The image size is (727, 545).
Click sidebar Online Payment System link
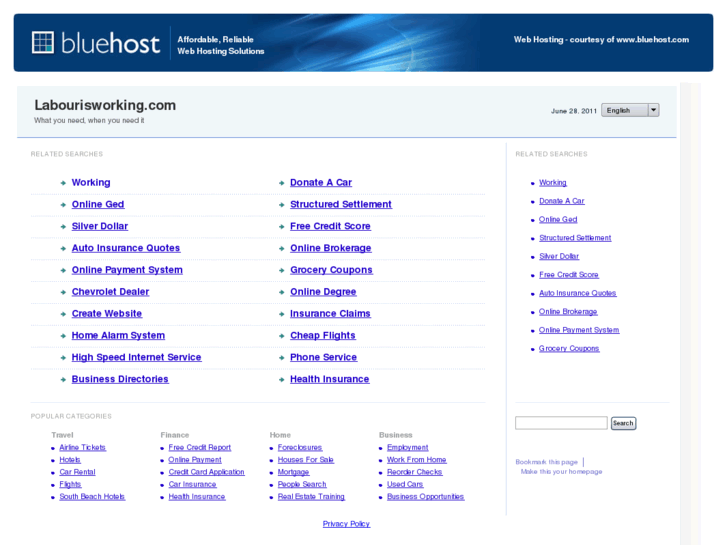pyautogui.click(x=579, y=330)
